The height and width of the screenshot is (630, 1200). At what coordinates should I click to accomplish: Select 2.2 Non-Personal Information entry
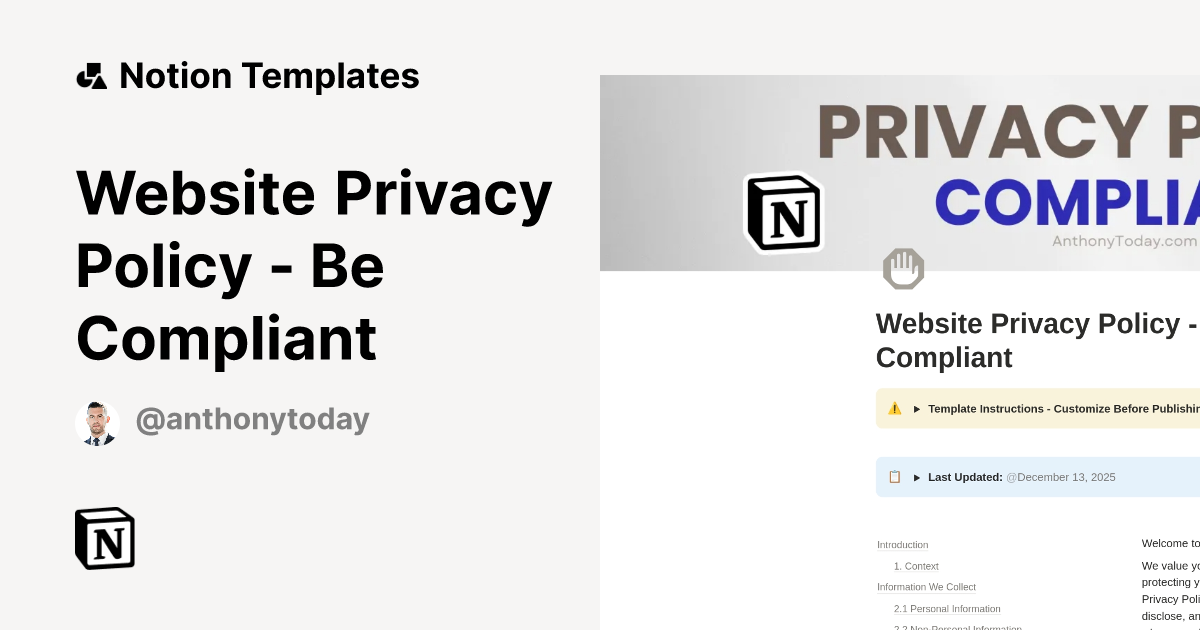(x=957, y=627)
